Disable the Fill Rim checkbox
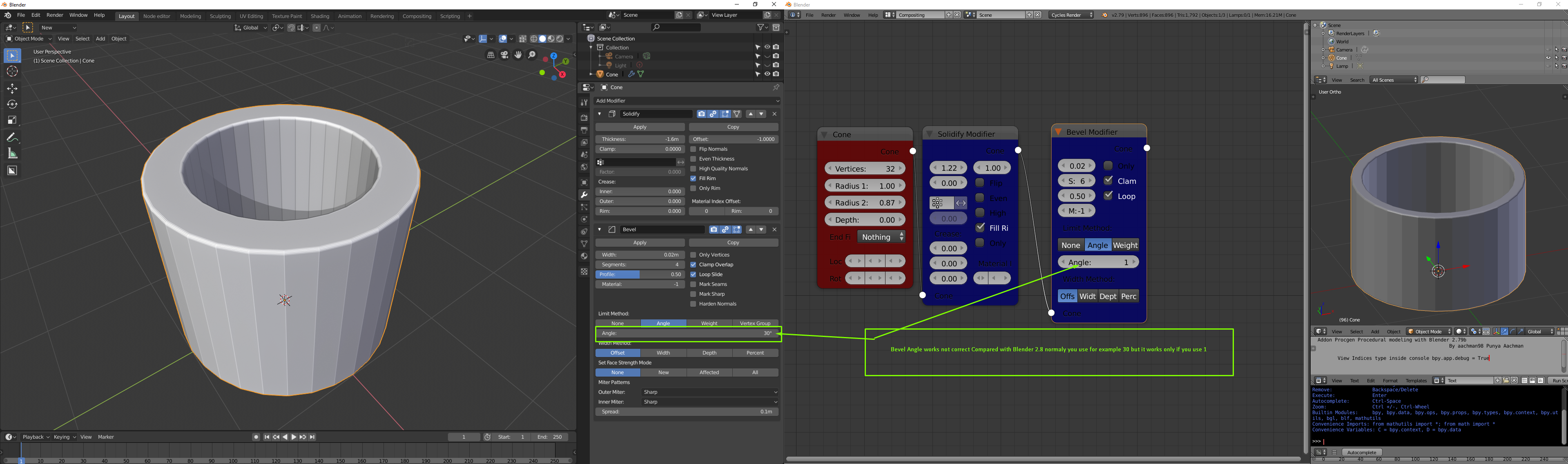Screen dimensions: 1568x464 [x=693, y=178]
